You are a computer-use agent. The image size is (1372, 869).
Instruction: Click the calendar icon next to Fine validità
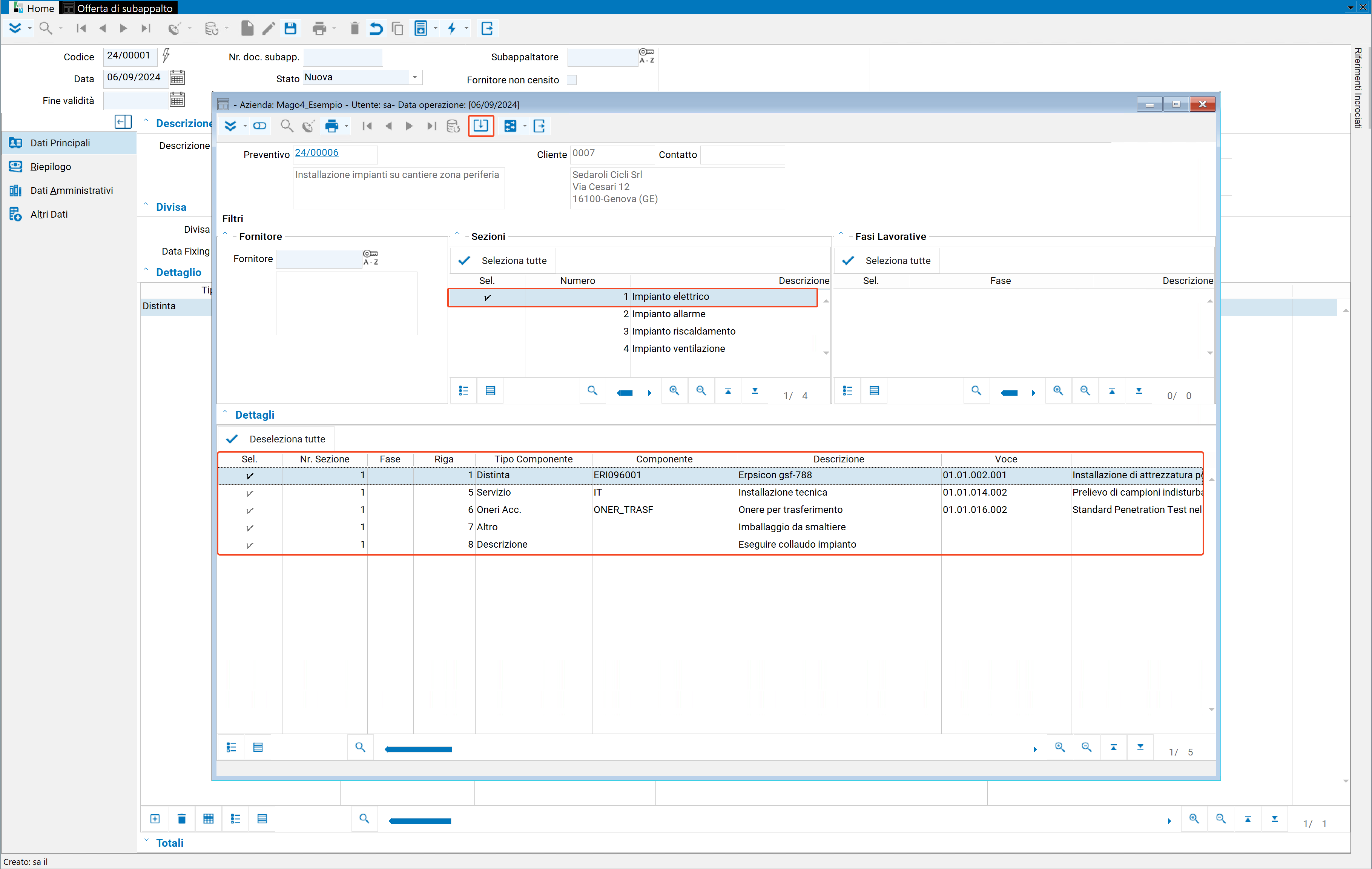[x=177, y=100]
